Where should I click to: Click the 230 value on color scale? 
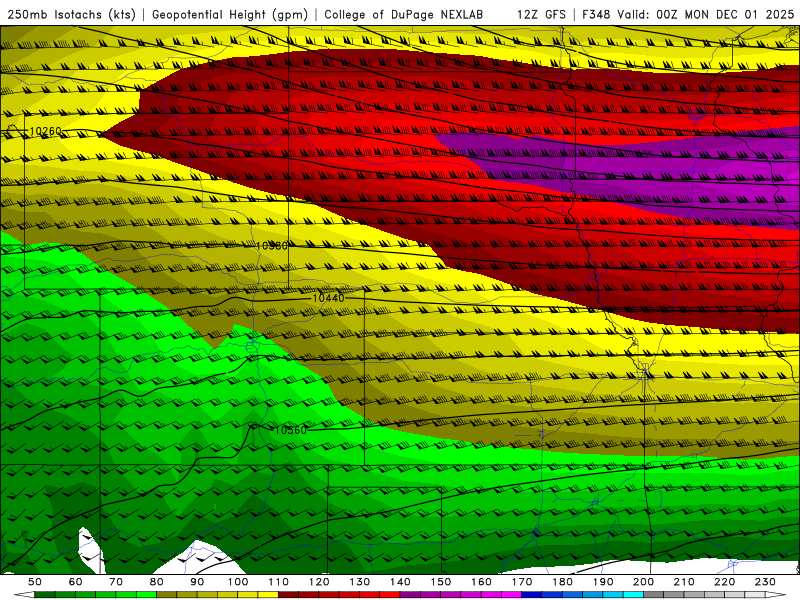tap(766, 582)
